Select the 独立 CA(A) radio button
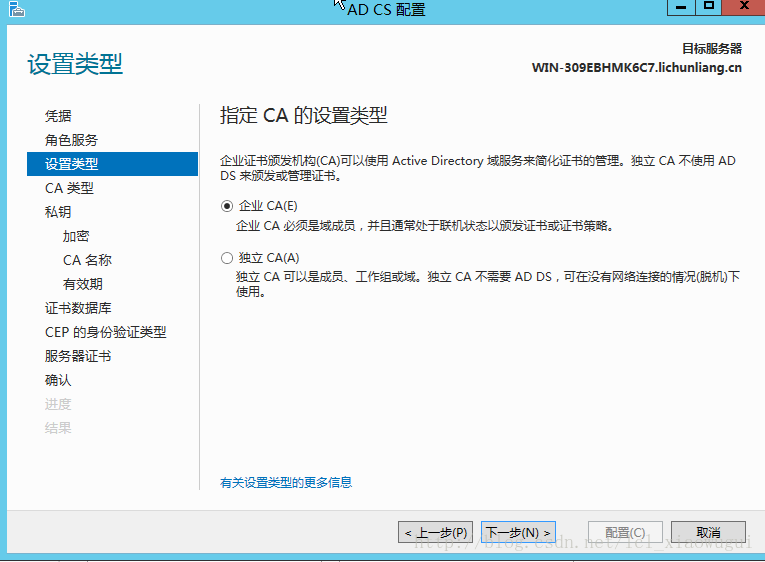Image resolution: width=765 pixels, height=562 pixels. tap(227, 258)
